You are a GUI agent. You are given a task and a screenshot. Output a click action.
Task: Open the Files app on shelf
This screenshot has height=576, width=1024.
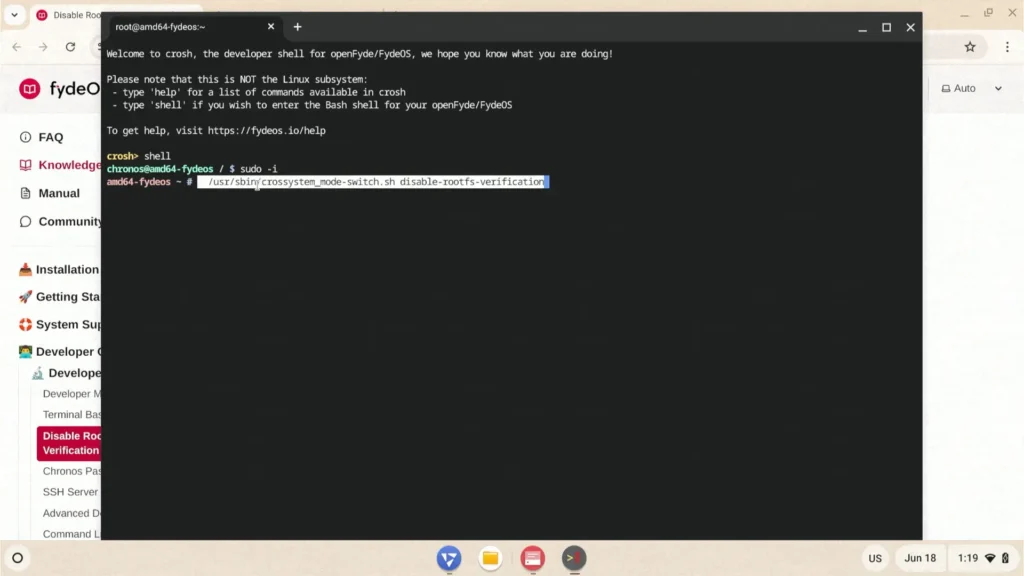pos(490,558)
